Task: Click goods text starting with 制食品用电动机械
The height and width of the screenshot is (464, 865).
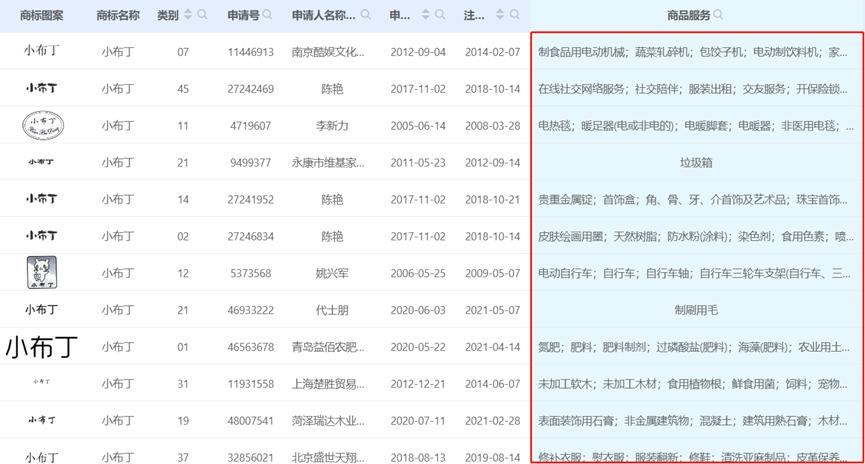Action: tap(693, 52)
